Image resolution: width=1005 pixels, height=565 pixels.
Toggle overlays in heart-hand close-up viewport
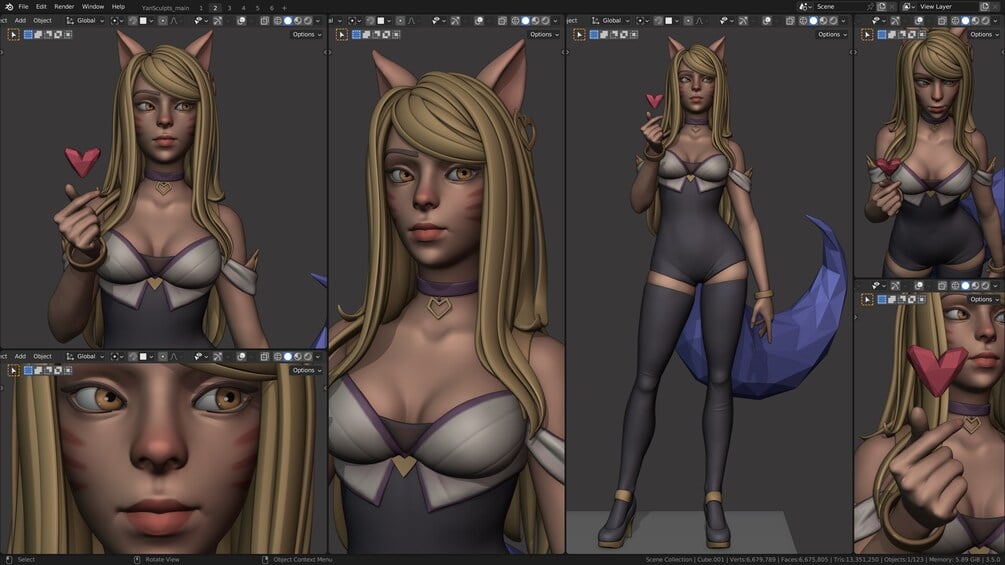918,286
